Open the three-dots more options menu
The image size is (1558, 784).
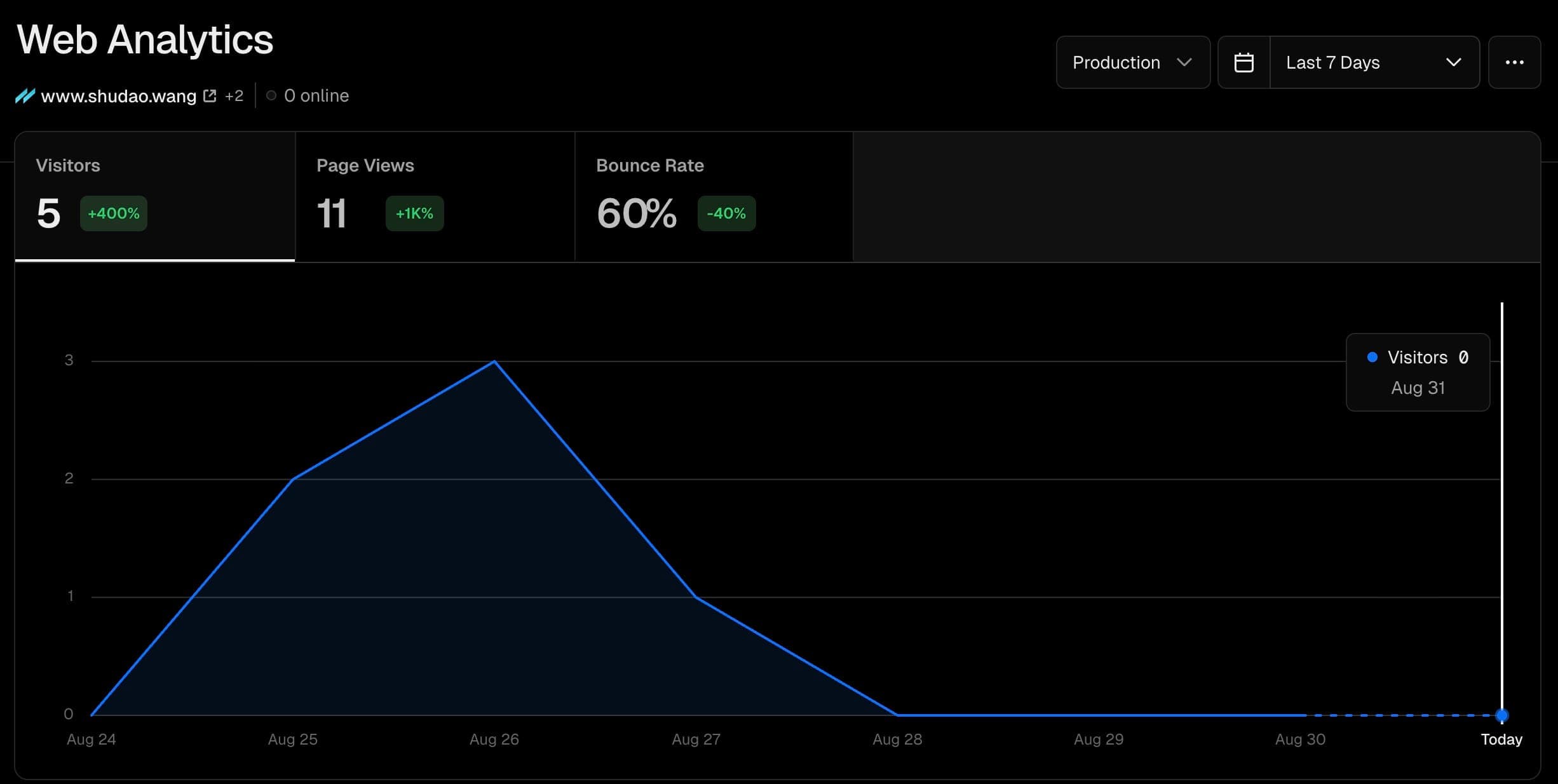[x=1514, y=62]
